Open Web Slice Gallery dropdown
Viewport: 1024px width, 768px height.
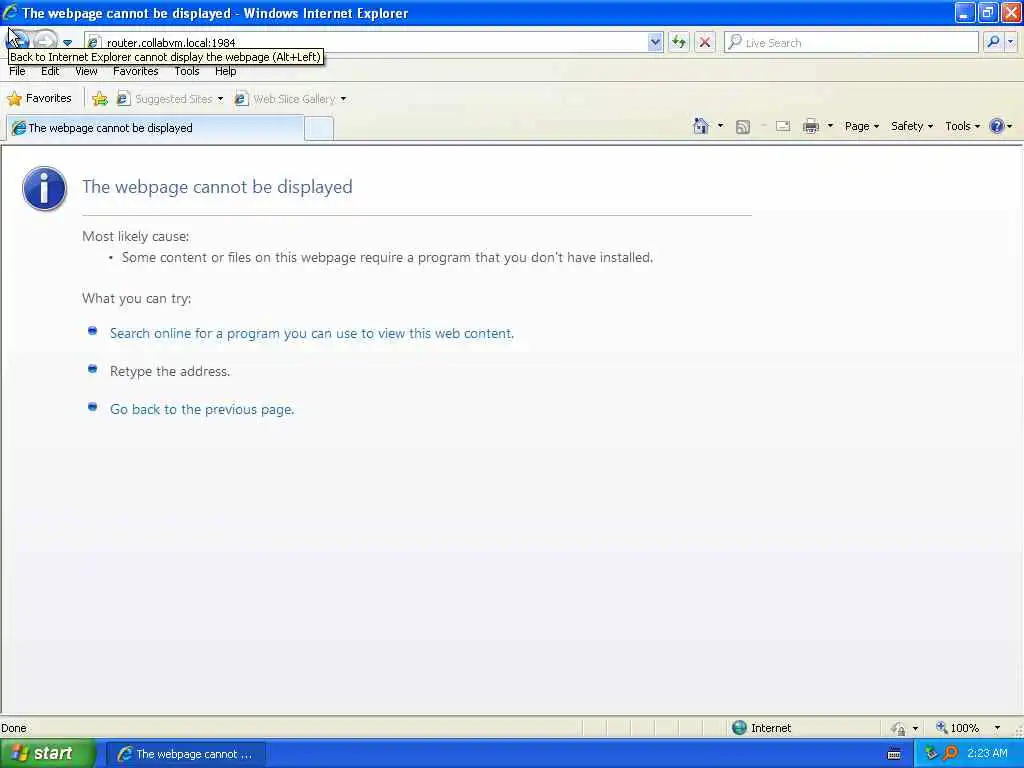[x=291, y=99]
